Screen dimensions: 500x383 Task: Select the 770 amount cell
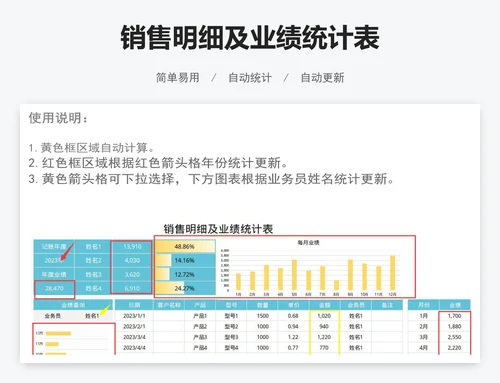pos(324,348)
